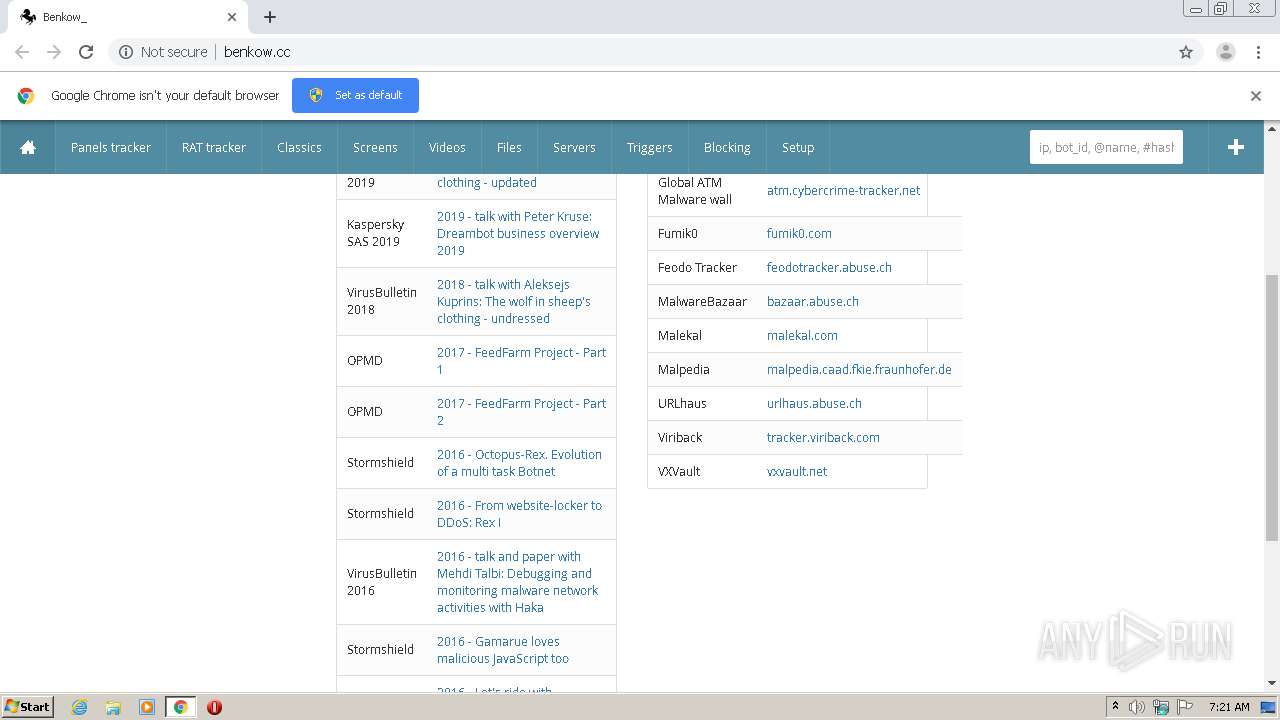Open atm.cybercrime-tracker.net link

click(843, 190)
